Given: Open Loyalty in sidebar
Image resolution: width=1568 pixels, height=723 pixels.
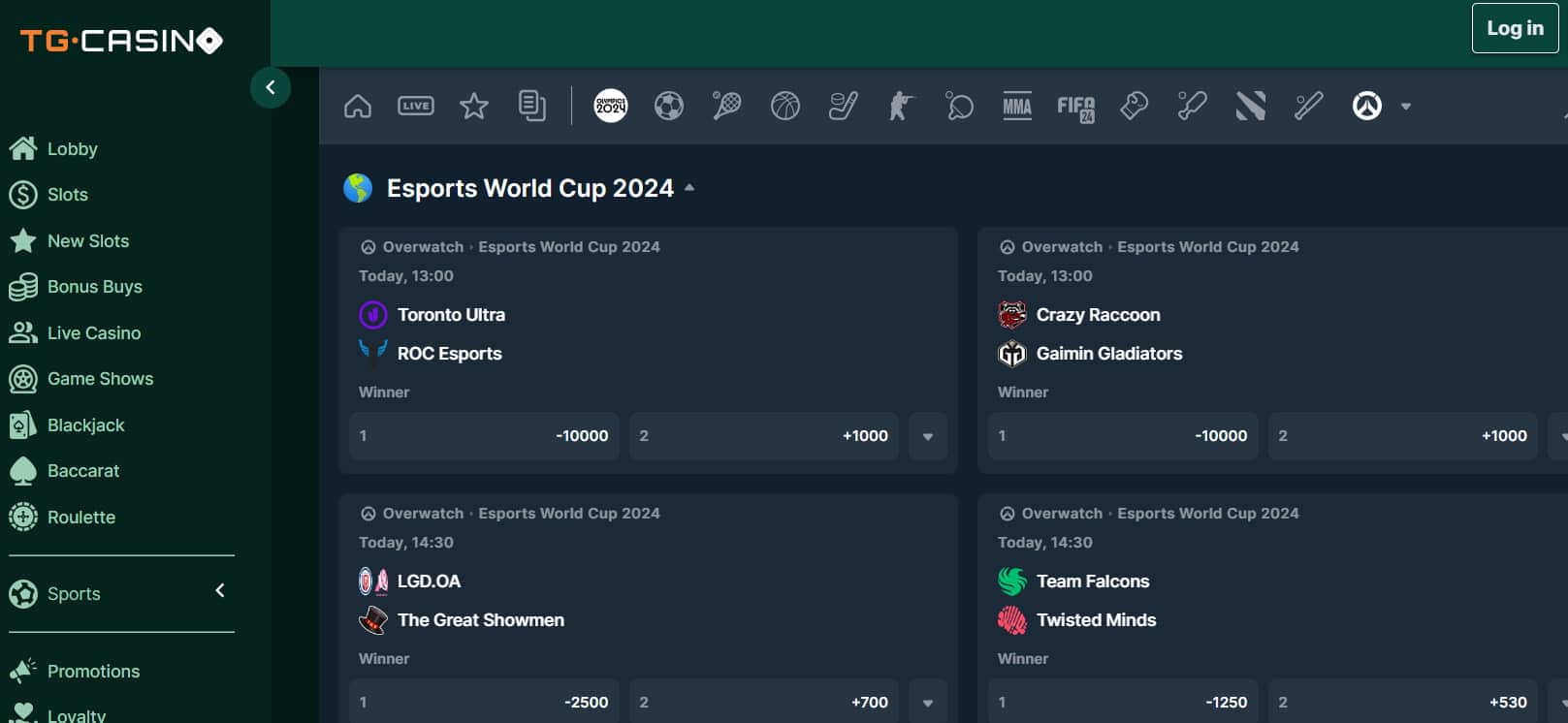Looking at the screenshot, I should click(77, 714).
